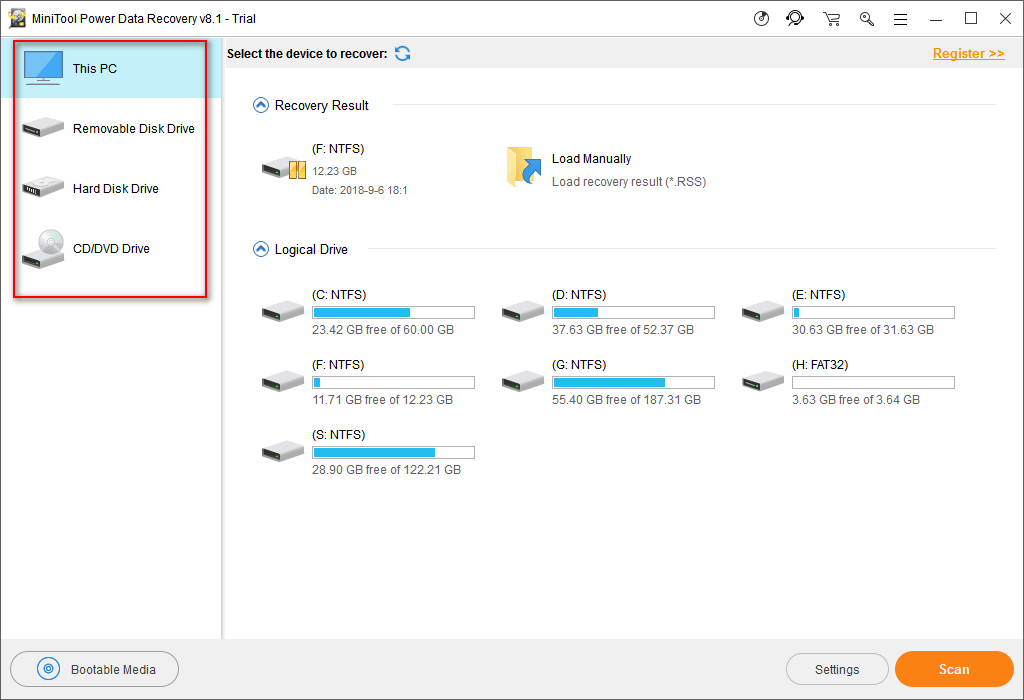The image size is (1024, 700).
Task: Click the Load Manually folder icon
Action: (x=524, y=167)
